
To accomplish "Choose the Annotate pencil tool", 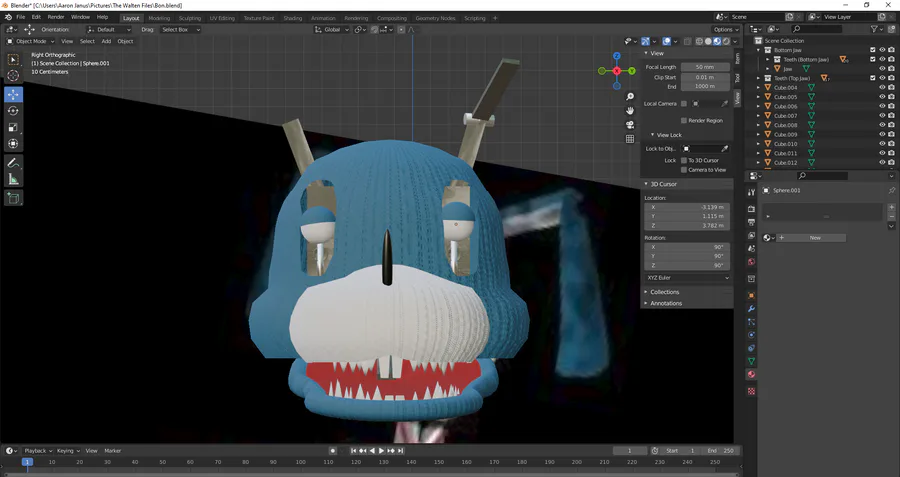I will 13,163.
